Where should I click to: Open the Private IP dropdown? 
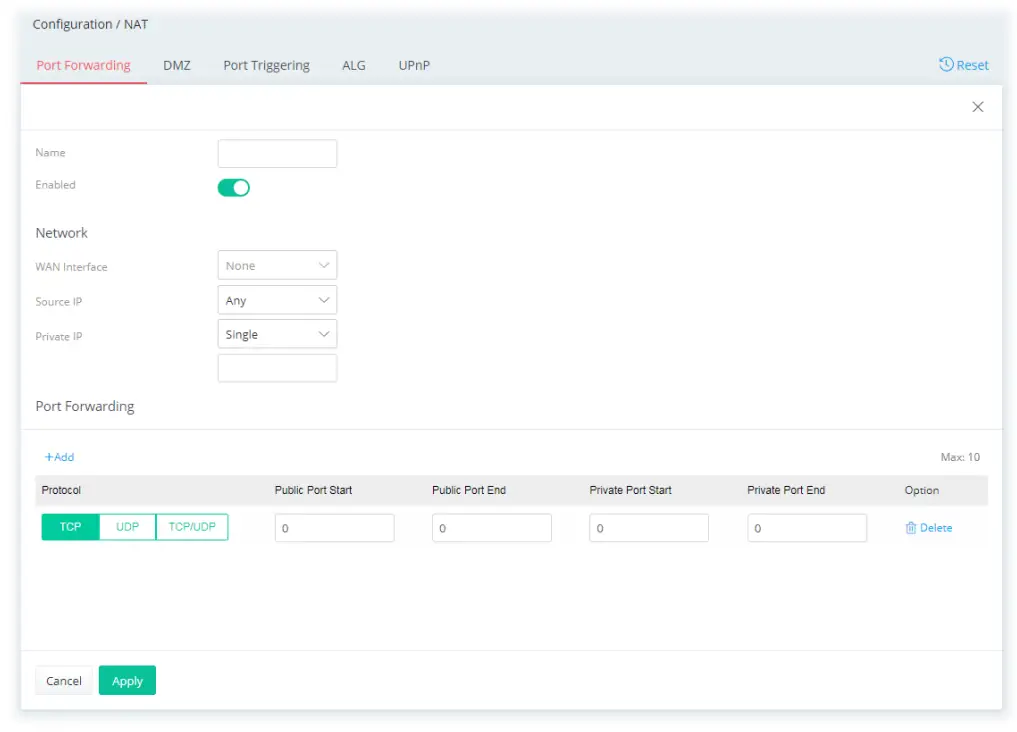coord(277,333)
